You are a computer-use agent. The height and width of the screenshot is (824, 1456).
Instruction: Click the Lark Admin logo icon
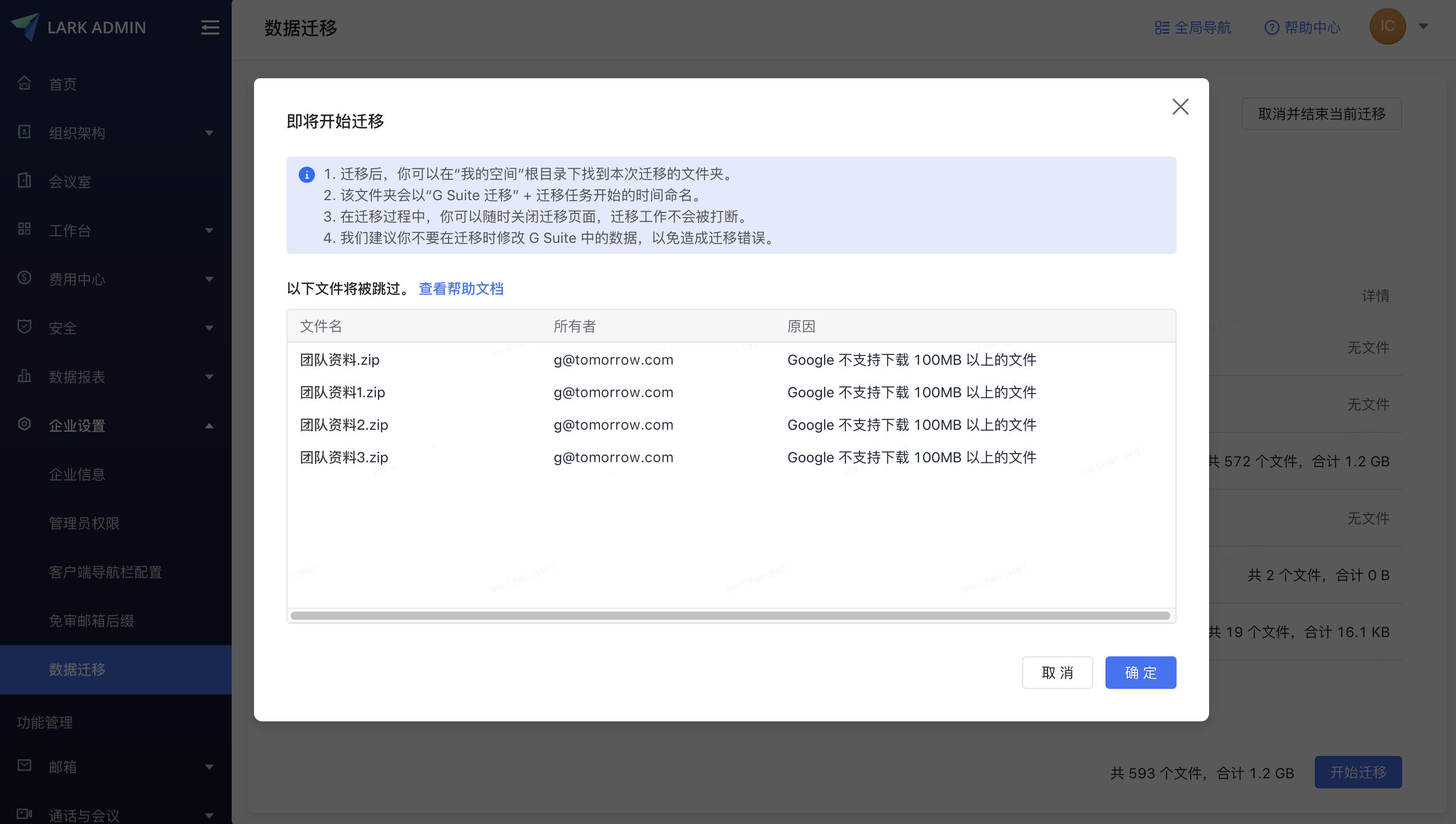coord(25,26)
